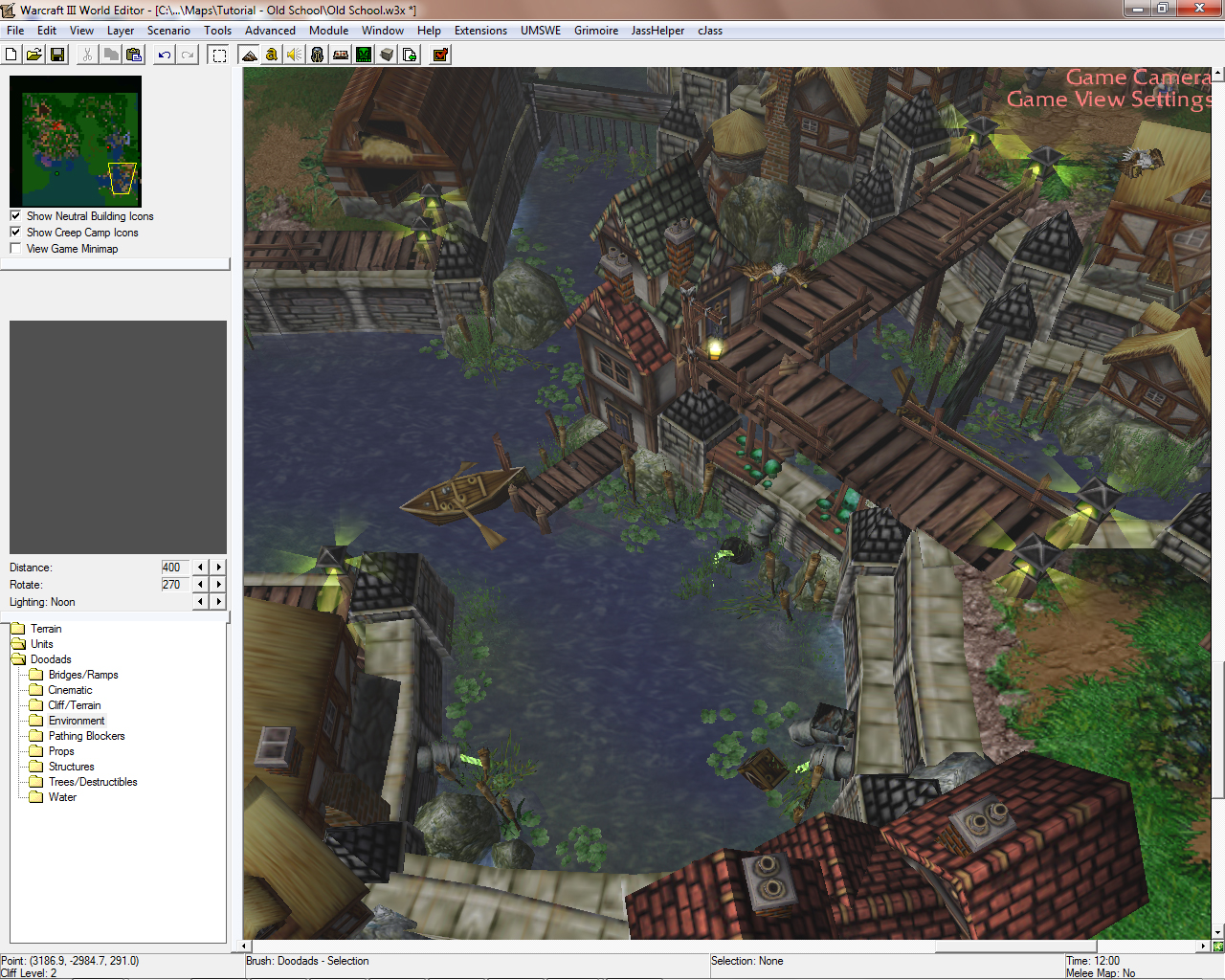Open the Sound Editor speaker icon

[295, 55]
